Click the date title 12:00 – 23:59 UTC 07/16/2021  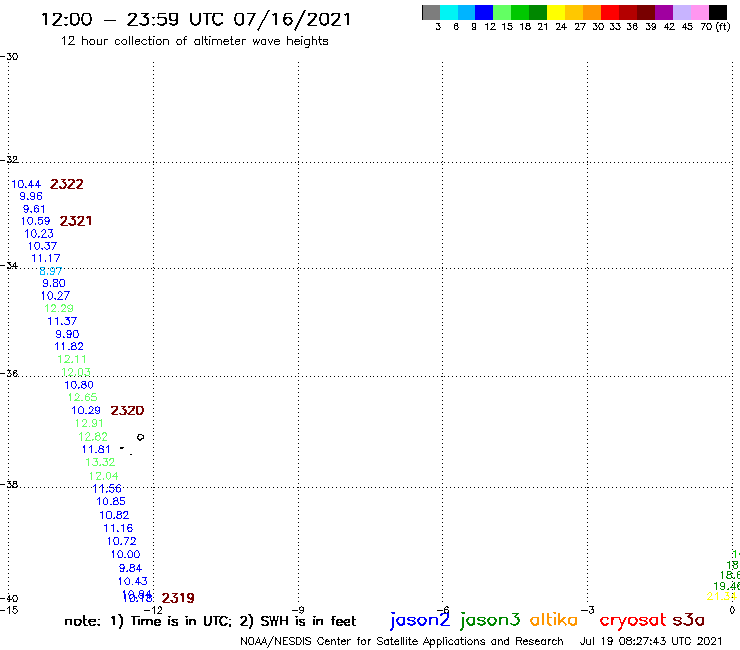[196, 19]
